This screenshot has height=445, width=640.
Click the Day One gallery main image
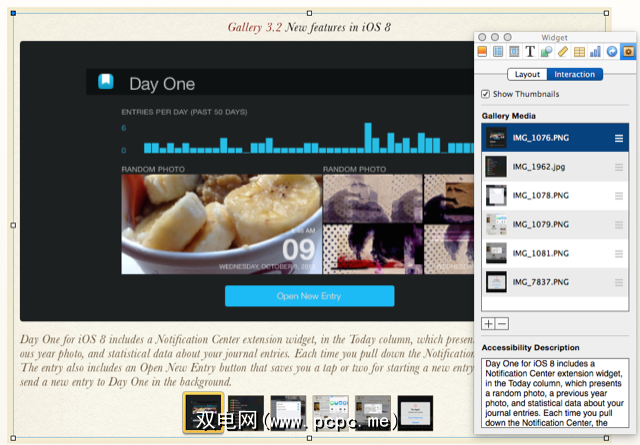click(247, 181)
